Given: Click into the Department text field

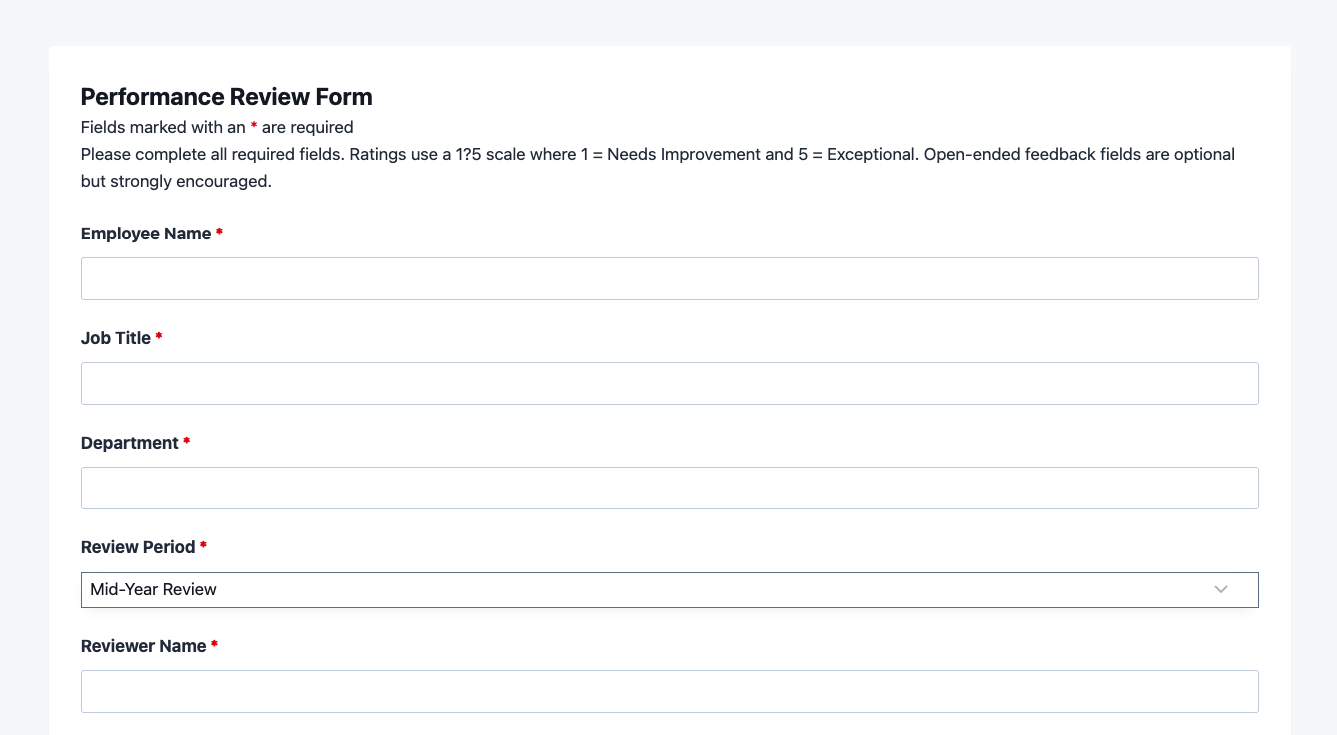Looking at the screenshot, I should click(x=669, y=488).
